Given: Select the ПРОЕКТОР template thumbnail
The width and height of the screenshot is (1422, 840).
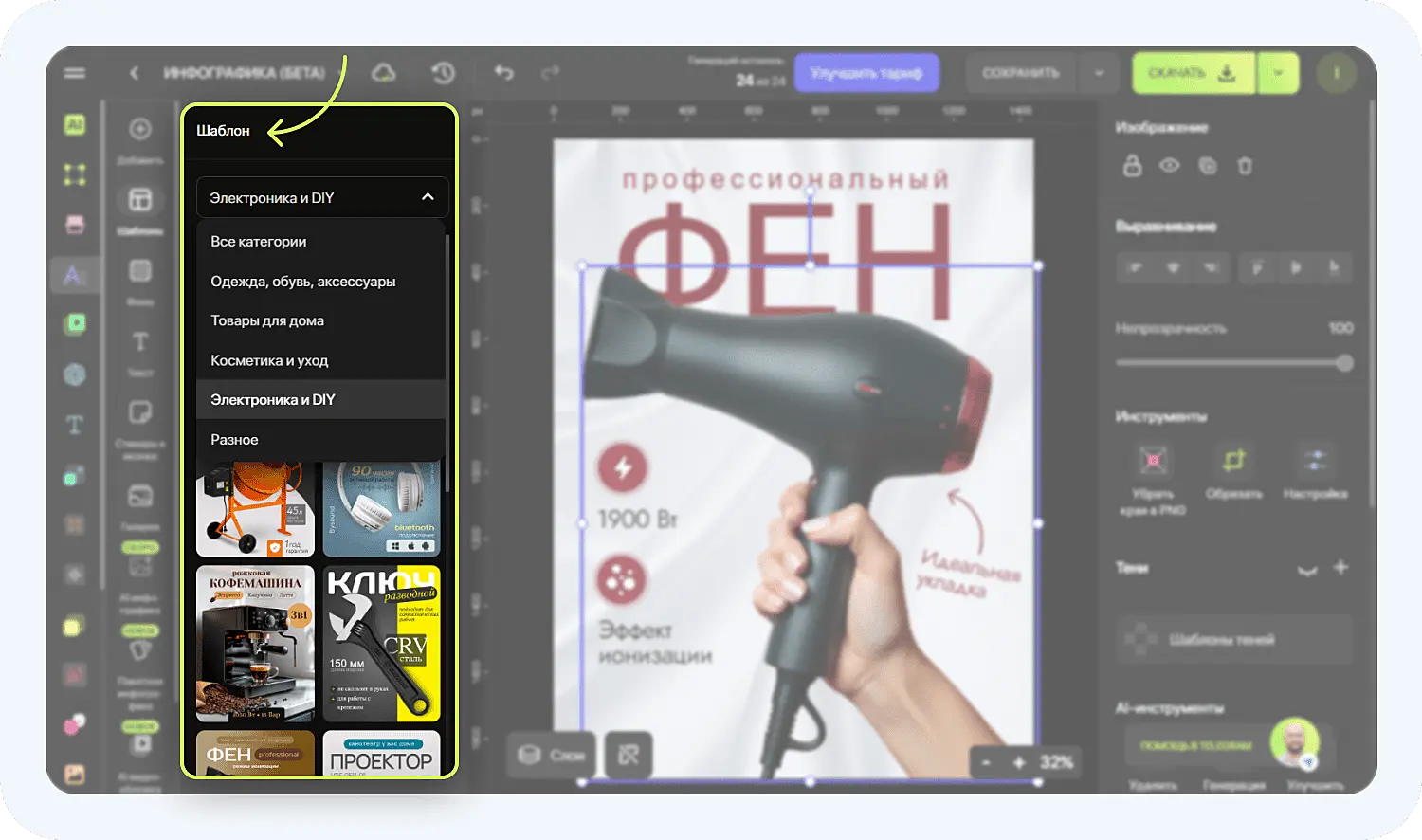Looking at the screenshot, I should point(381,753).
